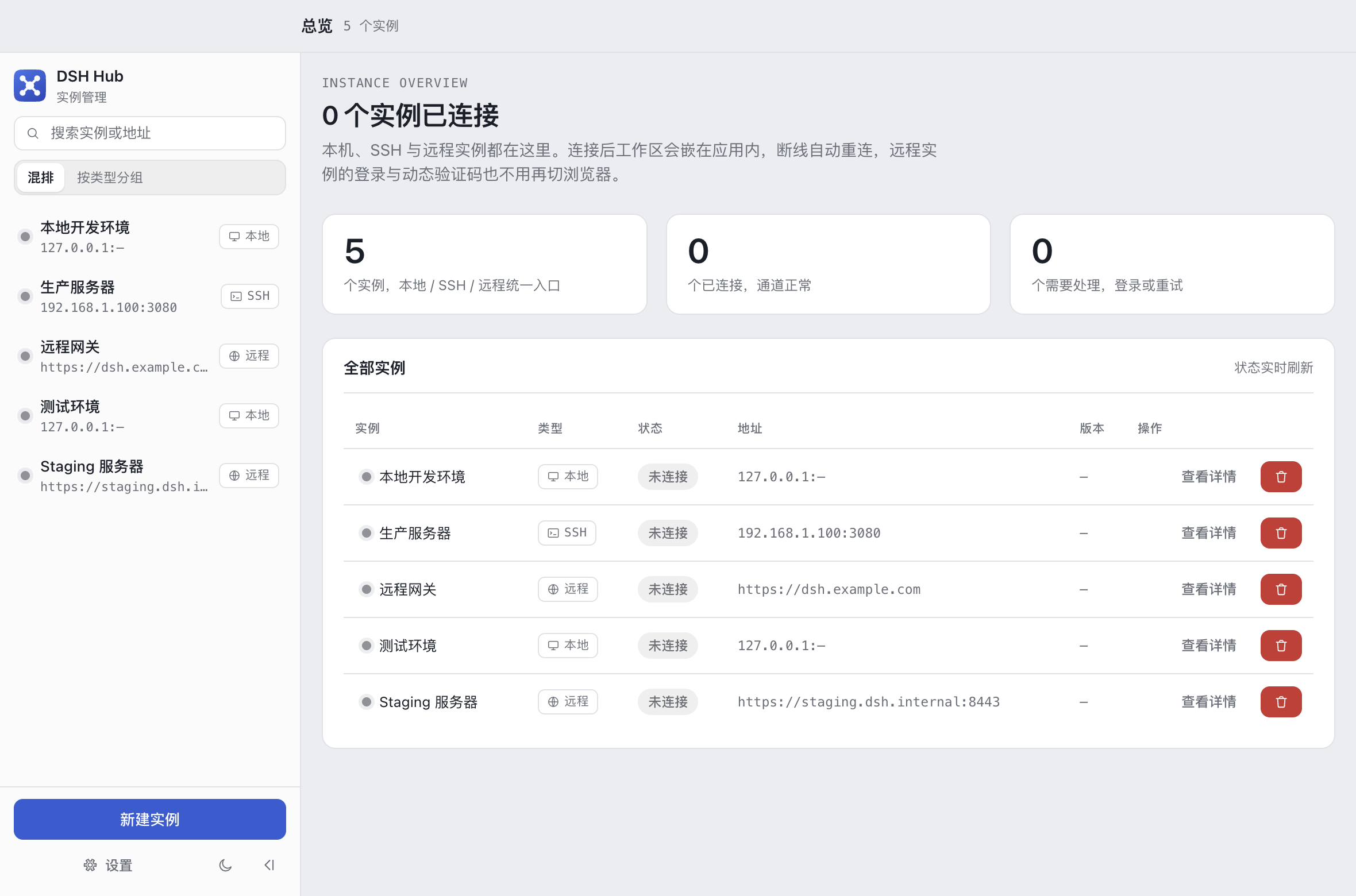The height and width of the screenshot is (896, 1356).
Task: Click 未连接 status of 远程网关
Action: (x=668, y=589)
